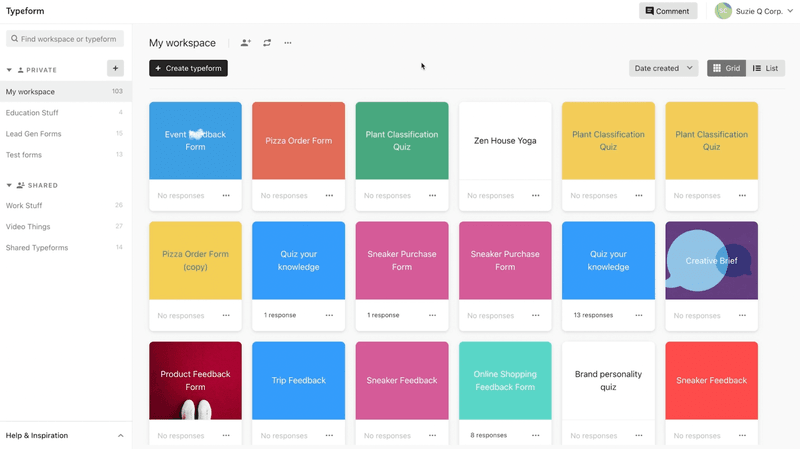Add a new private workspace with plus button
This screenshot has width=800, height=449.
[x=115, y=68]
